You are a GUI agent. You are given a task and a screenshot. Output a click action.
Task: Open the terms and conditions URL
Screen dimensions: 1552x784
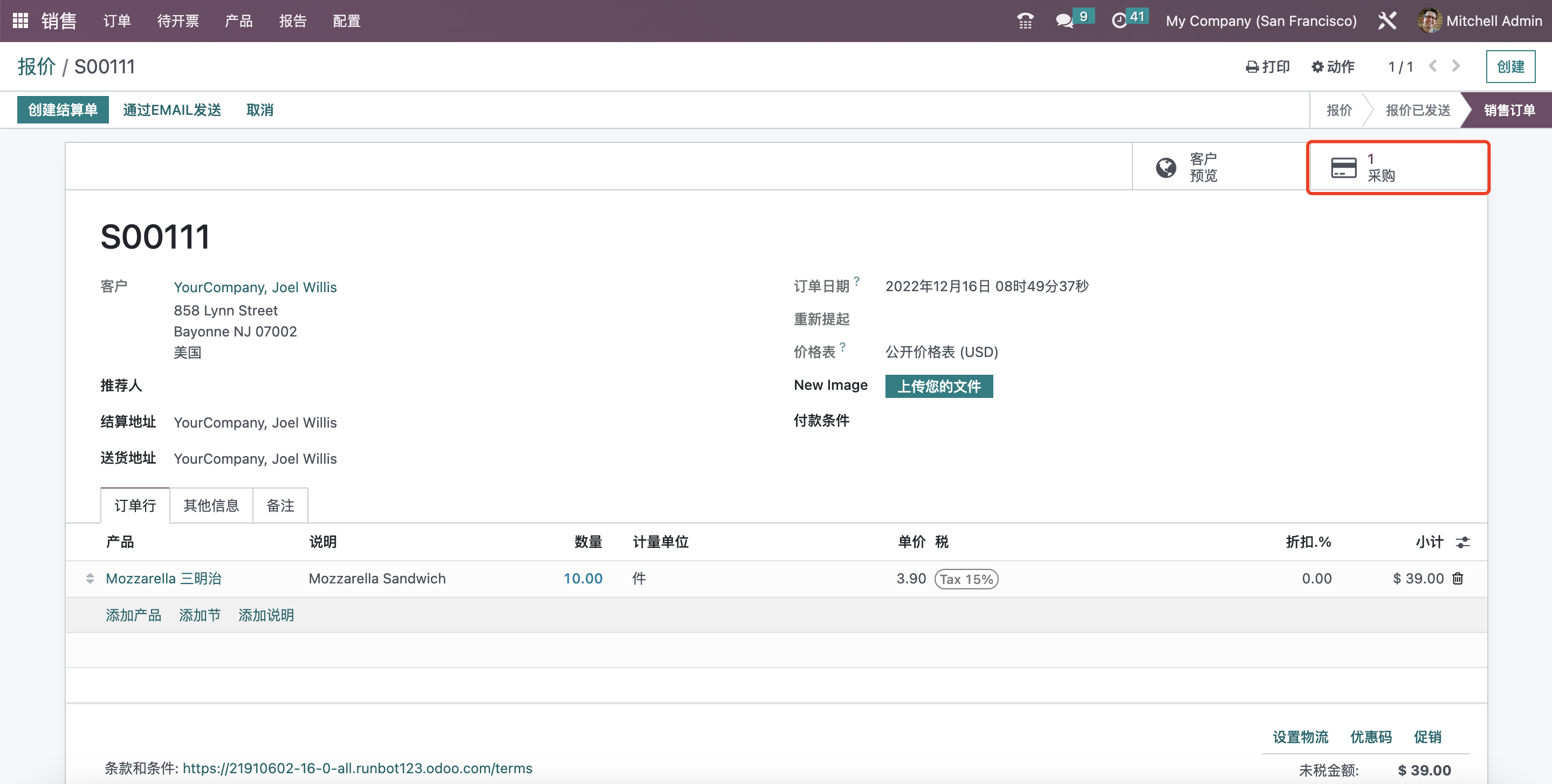358,768
